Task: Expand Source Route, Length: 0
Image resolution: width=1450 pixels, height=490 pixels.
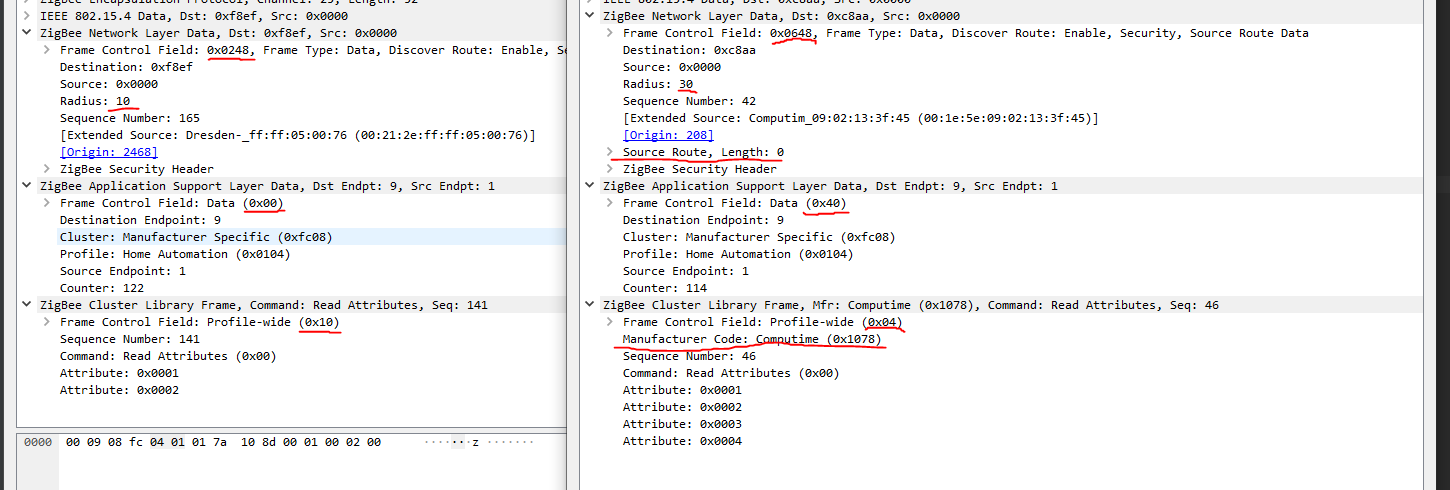Action: click(610, 152)
